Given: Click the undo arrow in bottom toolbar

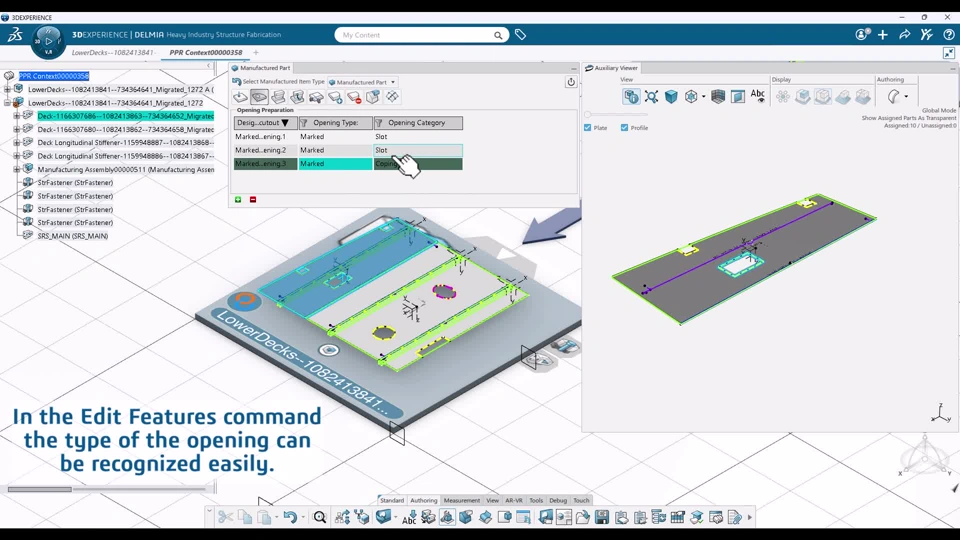Looking at the screenshot, I should click(290, 517).
